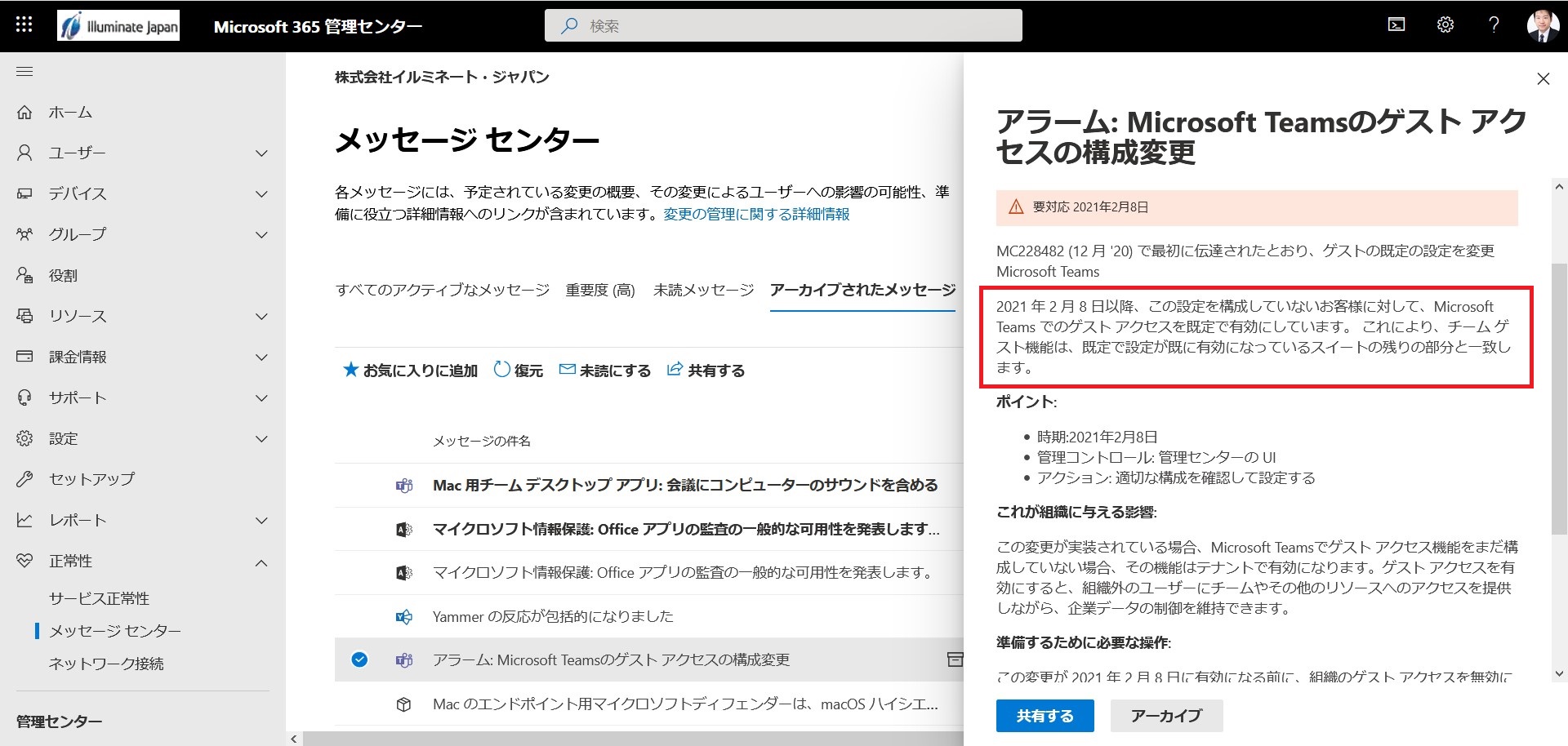1568x746 pixels.
Task: Click archive box icon on アラーム row
Action: (x=955, y=659)
